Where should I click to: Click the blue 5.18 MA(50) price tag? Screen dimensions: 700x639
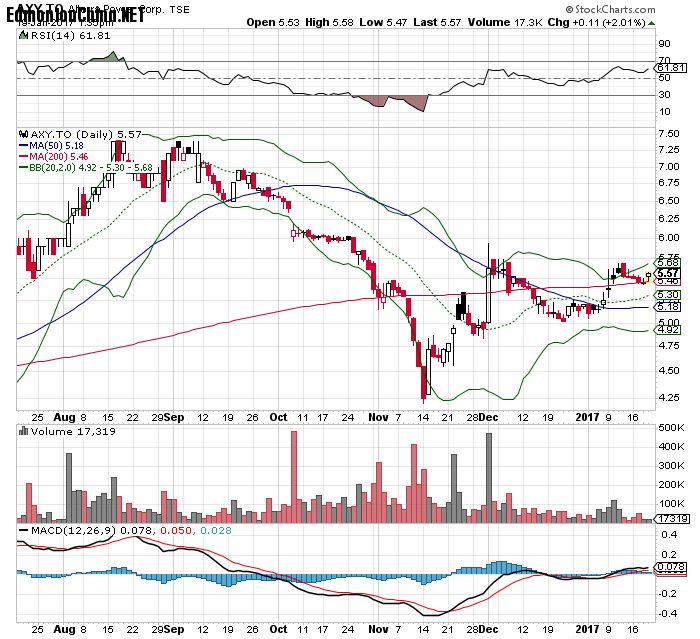click(668, 306)
